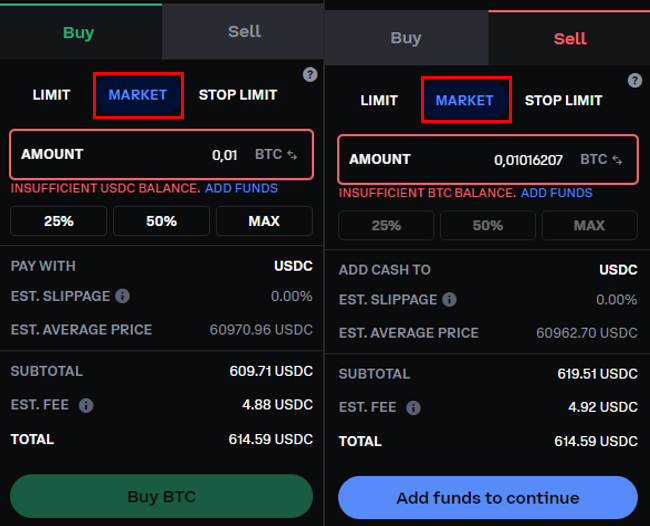Switch to the Sell tab in left panel
This screenshot has width=650, height=526.
pyautogui.click(x=244, y=32)
